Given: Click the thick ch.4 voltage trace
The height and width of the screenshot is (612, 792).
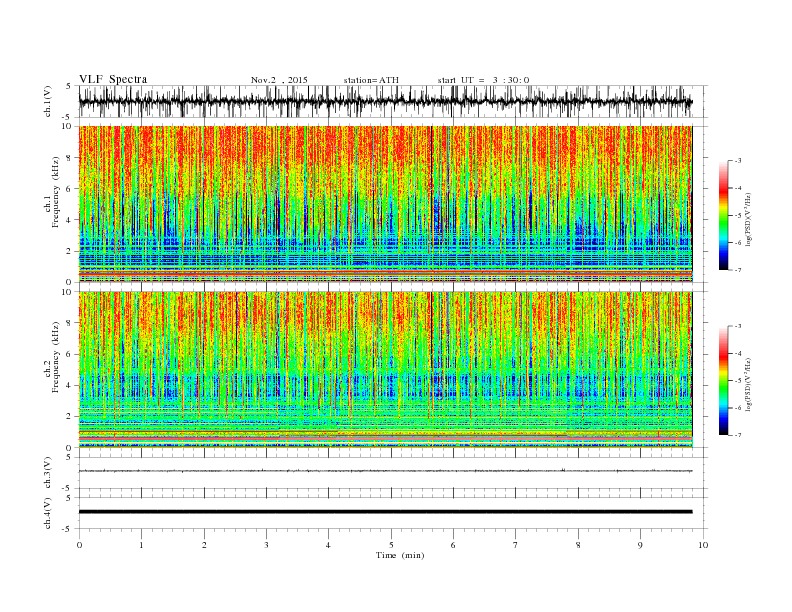Looking at the screenshot, I should [385, 512].
